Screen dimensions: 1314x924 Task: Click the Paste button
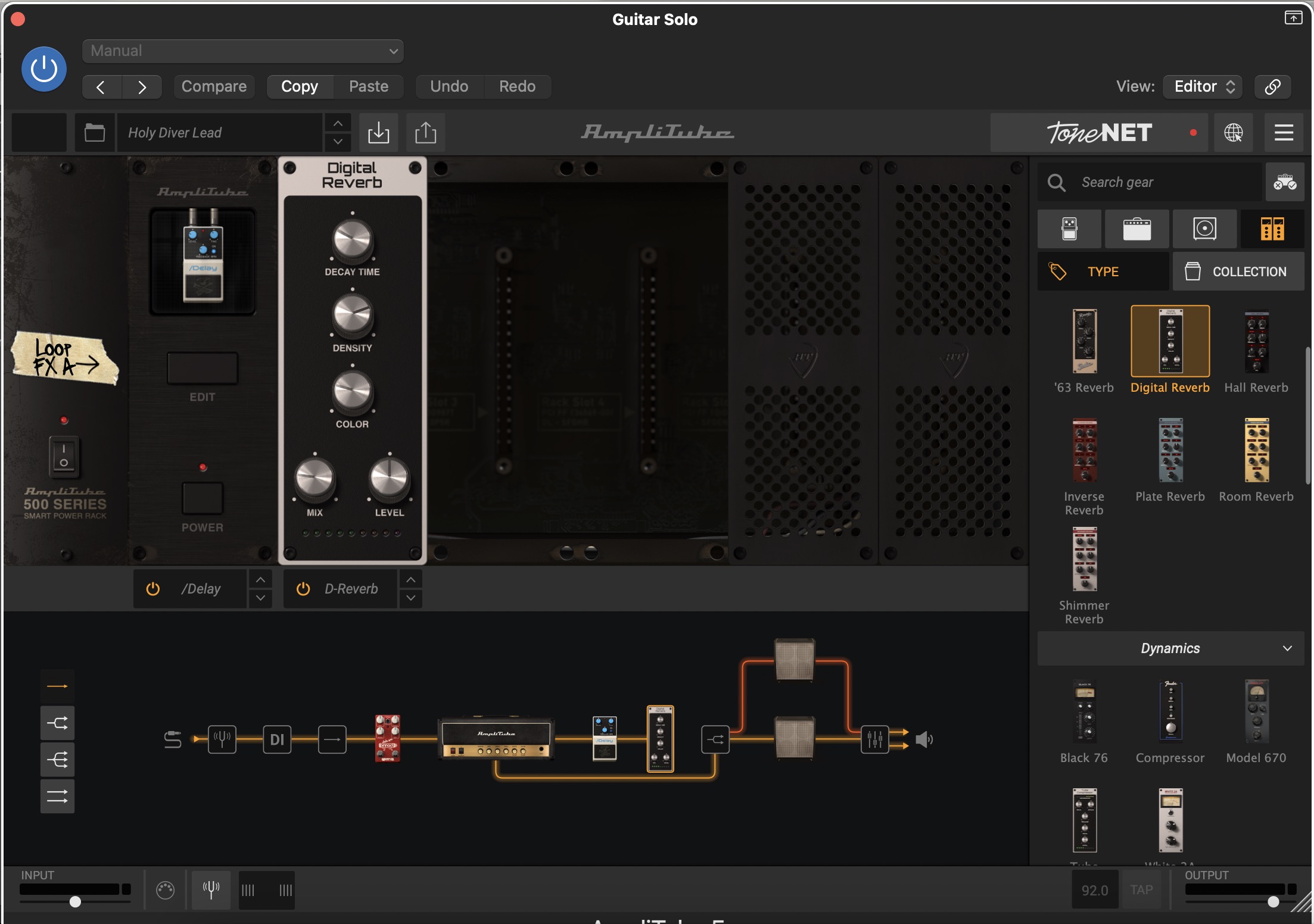tap(369, 87)
